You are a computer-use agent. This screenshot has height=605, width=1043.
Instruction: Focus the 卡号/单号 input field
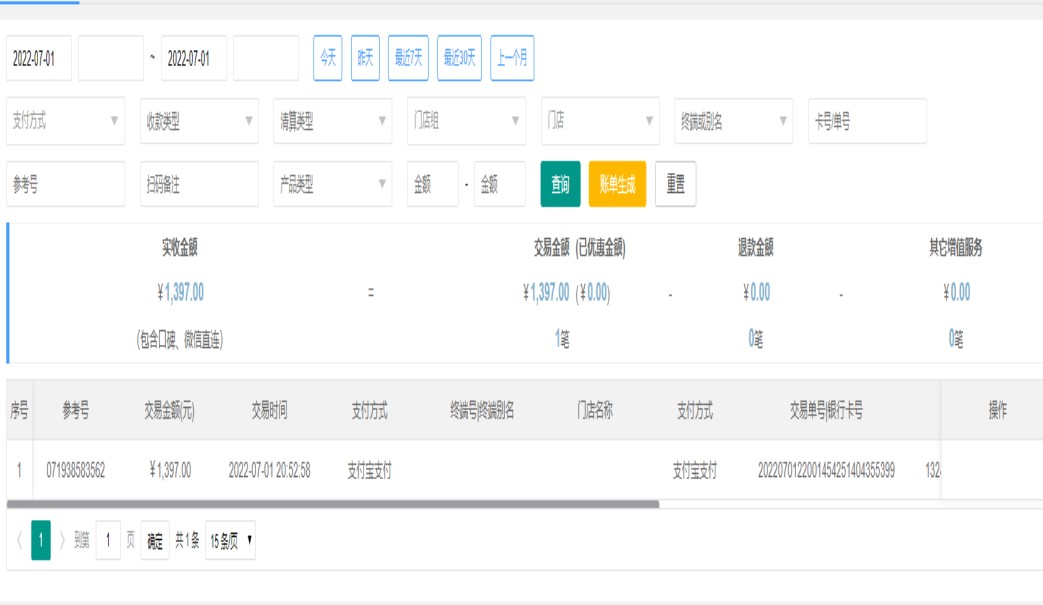(867, 121)
